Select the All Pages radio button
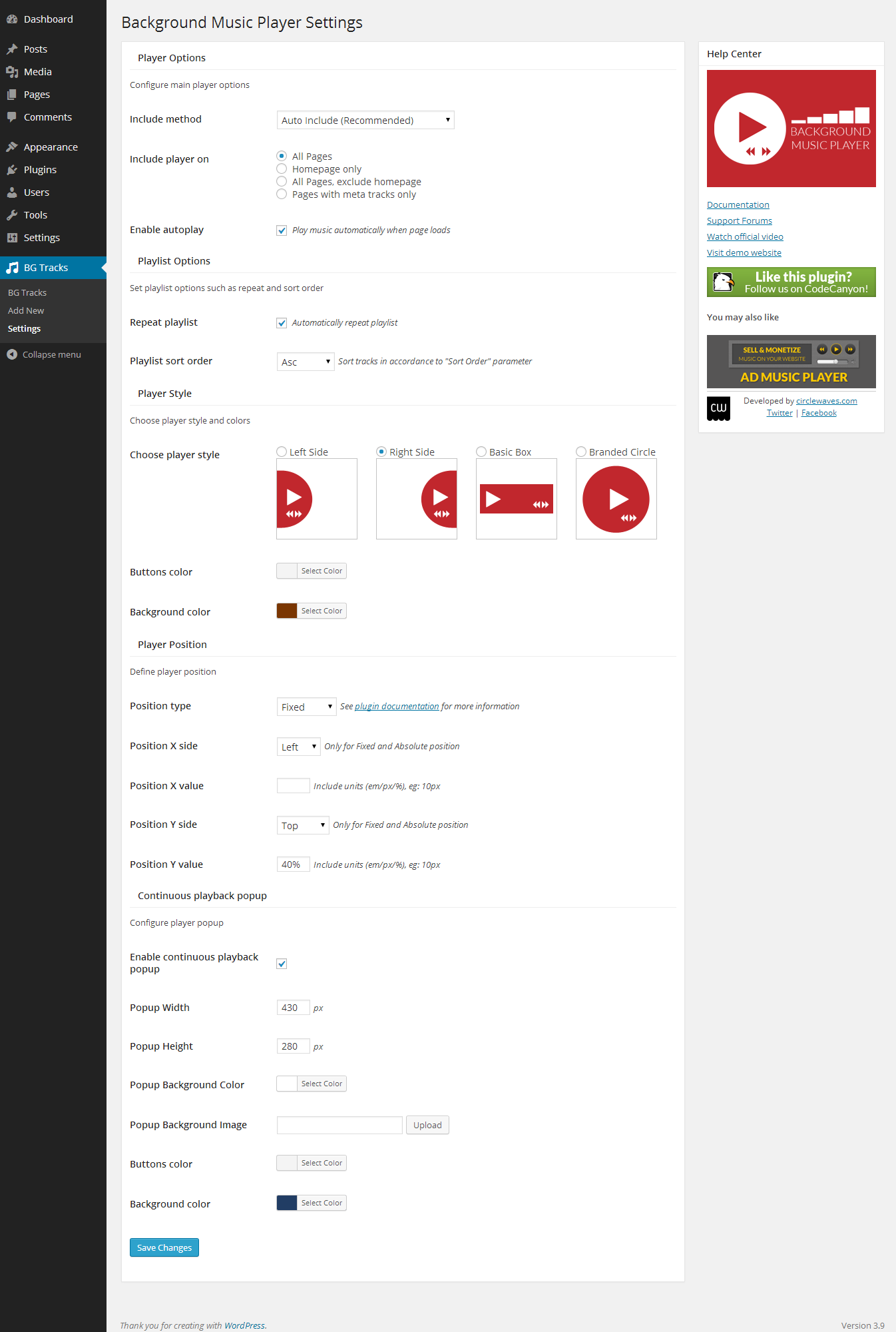 click(x=282, y=156)
